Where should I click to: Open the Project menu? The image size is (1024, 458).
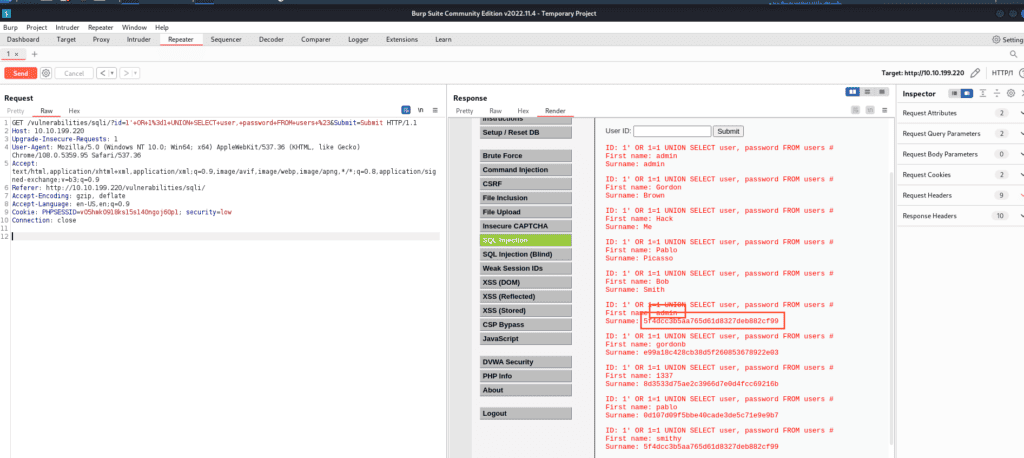(37, 27)
